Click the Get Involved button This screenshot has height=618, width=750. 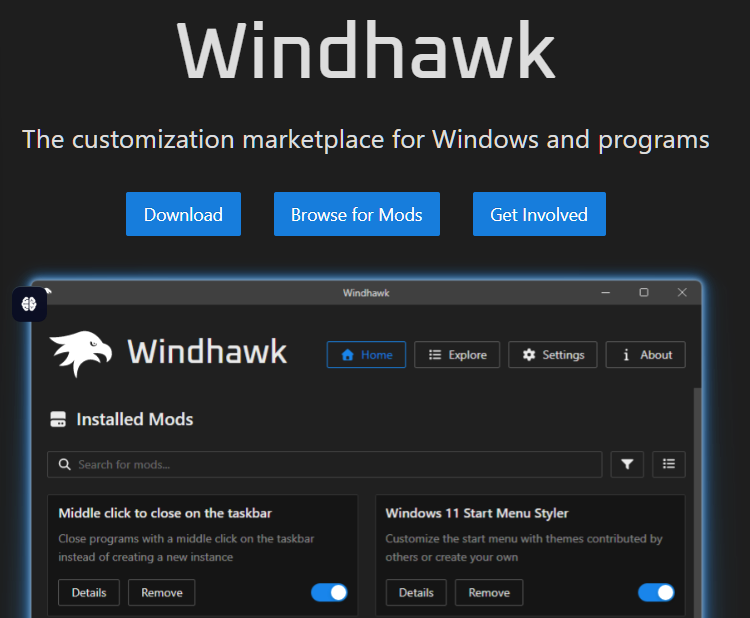tap(539, 214)
